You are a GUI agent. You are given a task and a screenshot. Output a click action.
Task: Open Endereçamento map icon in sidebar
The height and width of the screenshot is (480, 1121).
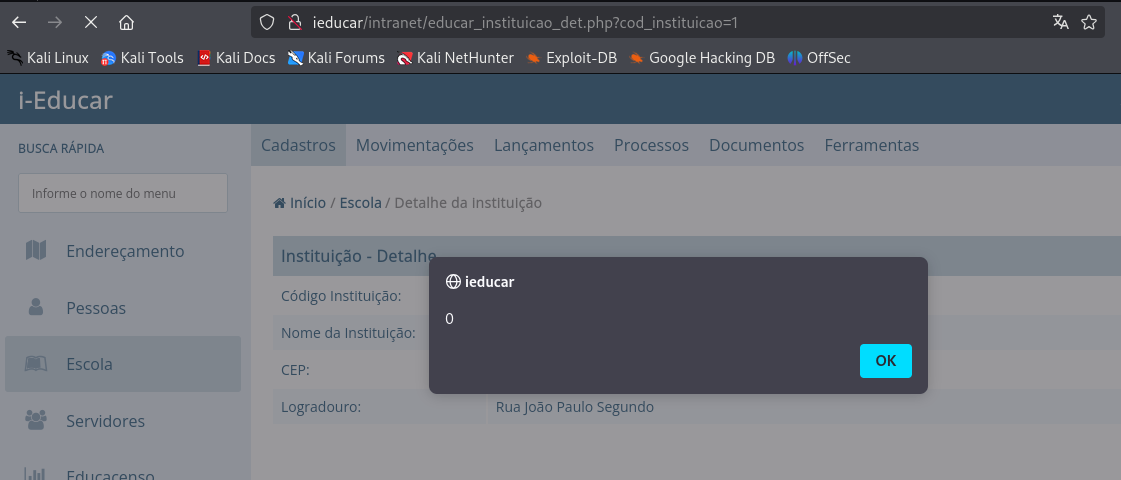tap(36, 250)
